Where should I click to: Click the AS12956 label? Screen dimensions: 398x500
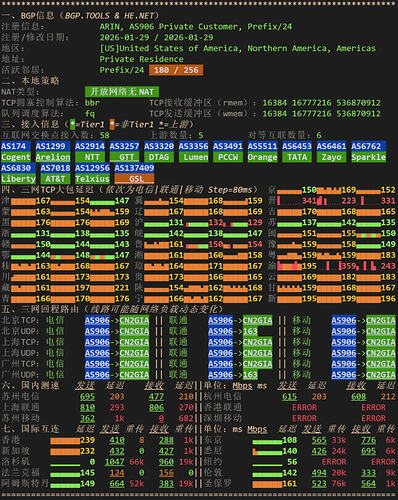(92, 168)
